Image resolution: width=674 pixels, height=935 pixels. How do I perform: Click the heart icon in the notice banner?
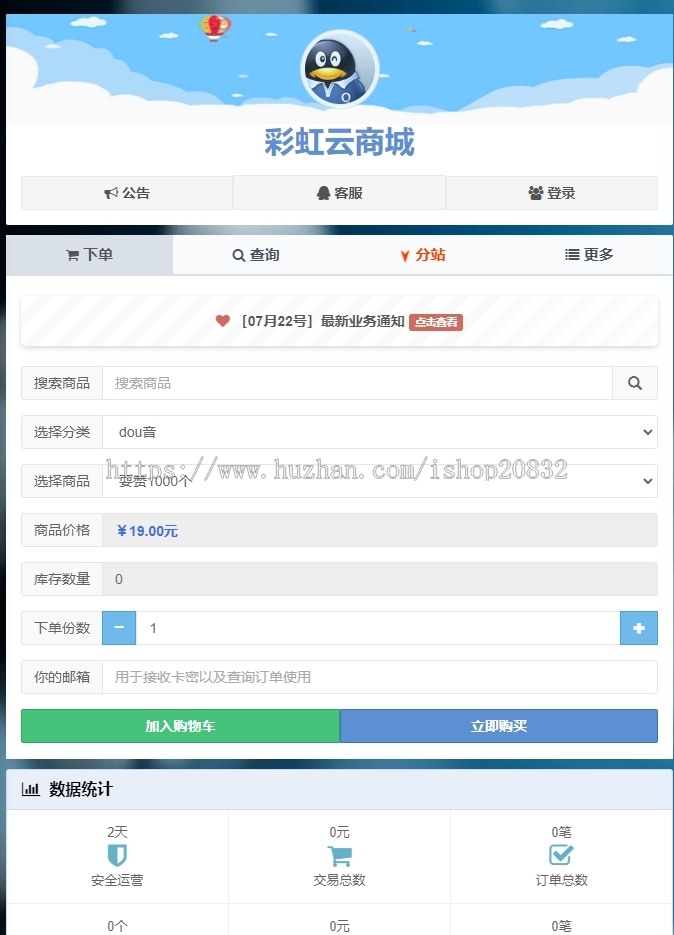tap(222, 321)
